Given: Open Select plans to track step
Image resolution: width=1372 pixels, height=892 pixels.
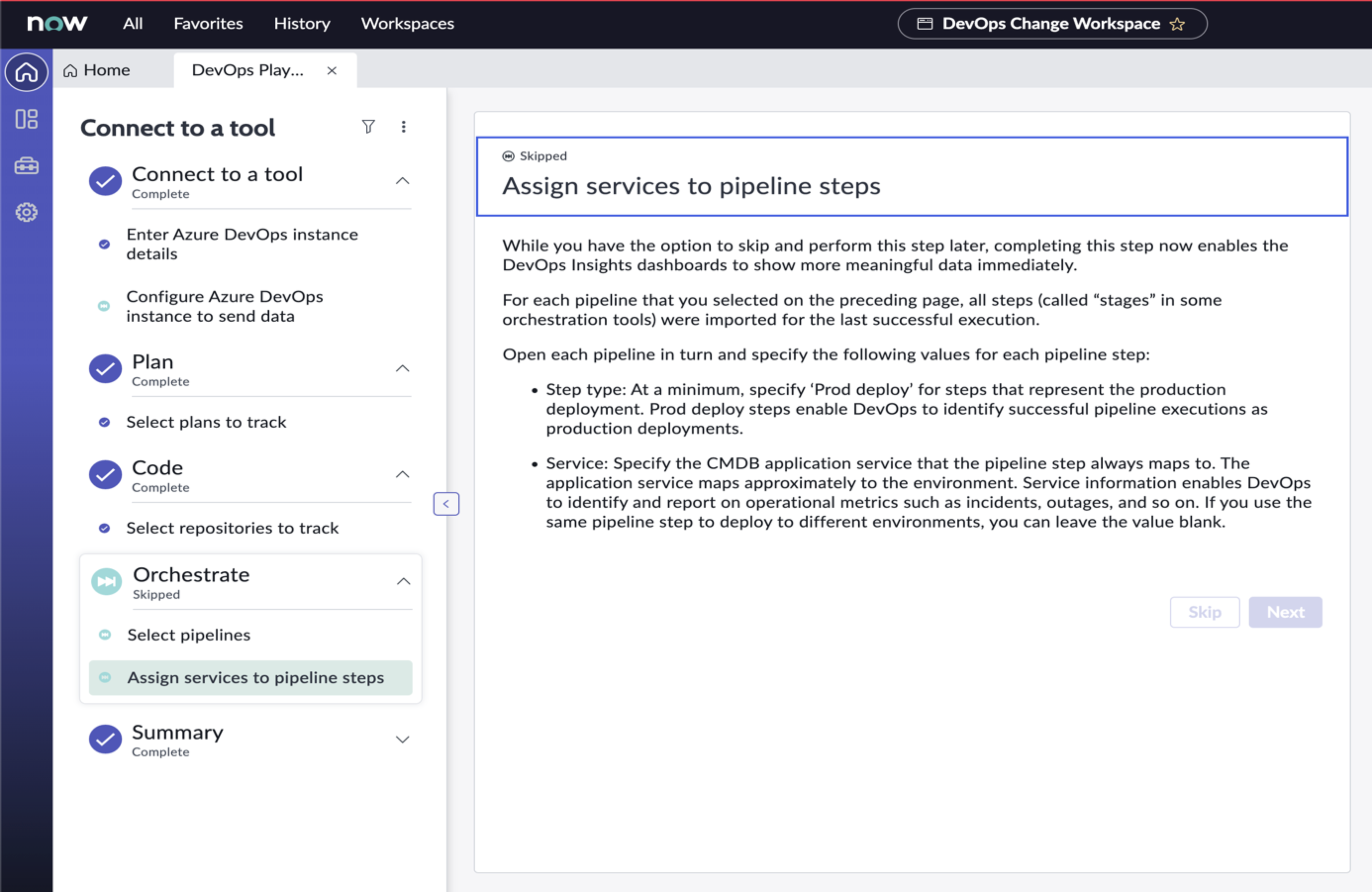Looking at the screenshot, I should [x=206, y=422].
